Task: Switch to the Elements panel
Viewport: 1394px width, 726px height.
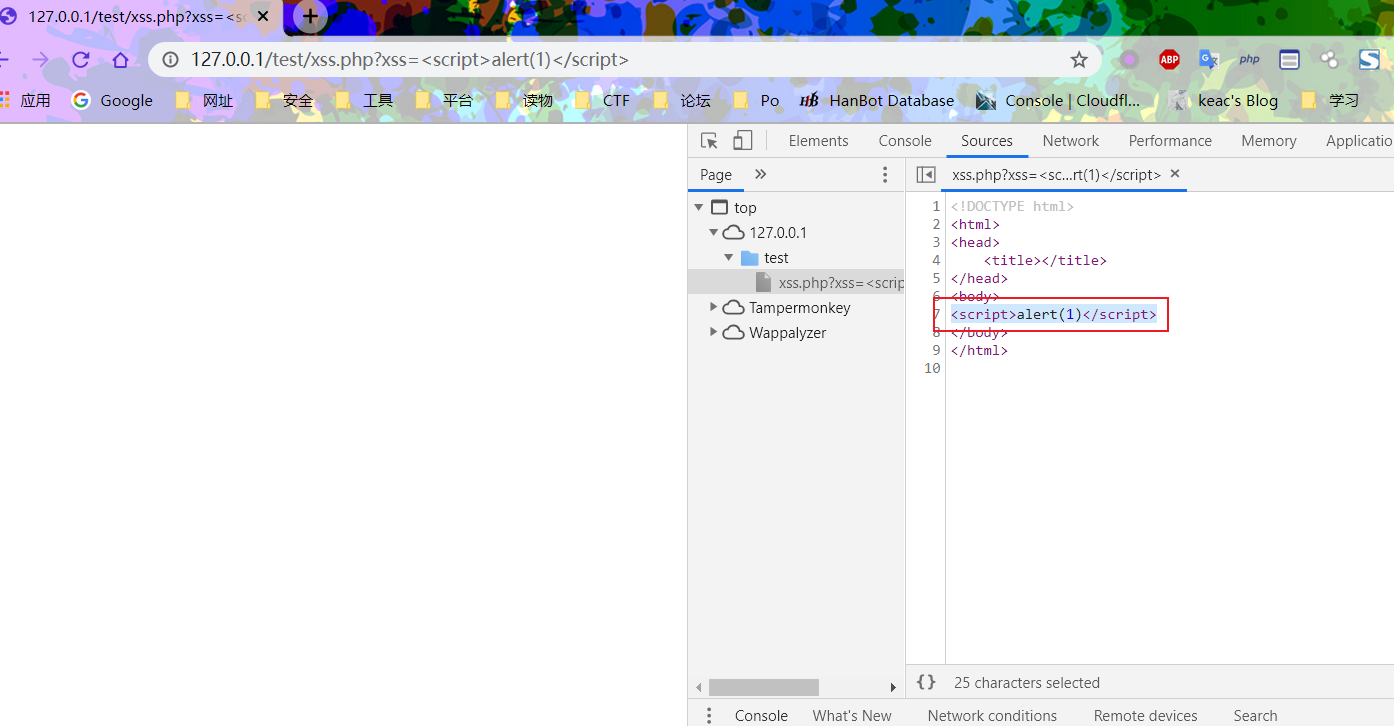Action: pos(818,141)
